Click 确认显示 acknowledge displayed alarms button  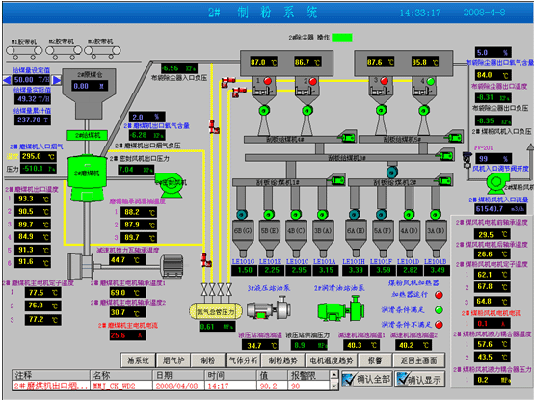pos(420,379)
